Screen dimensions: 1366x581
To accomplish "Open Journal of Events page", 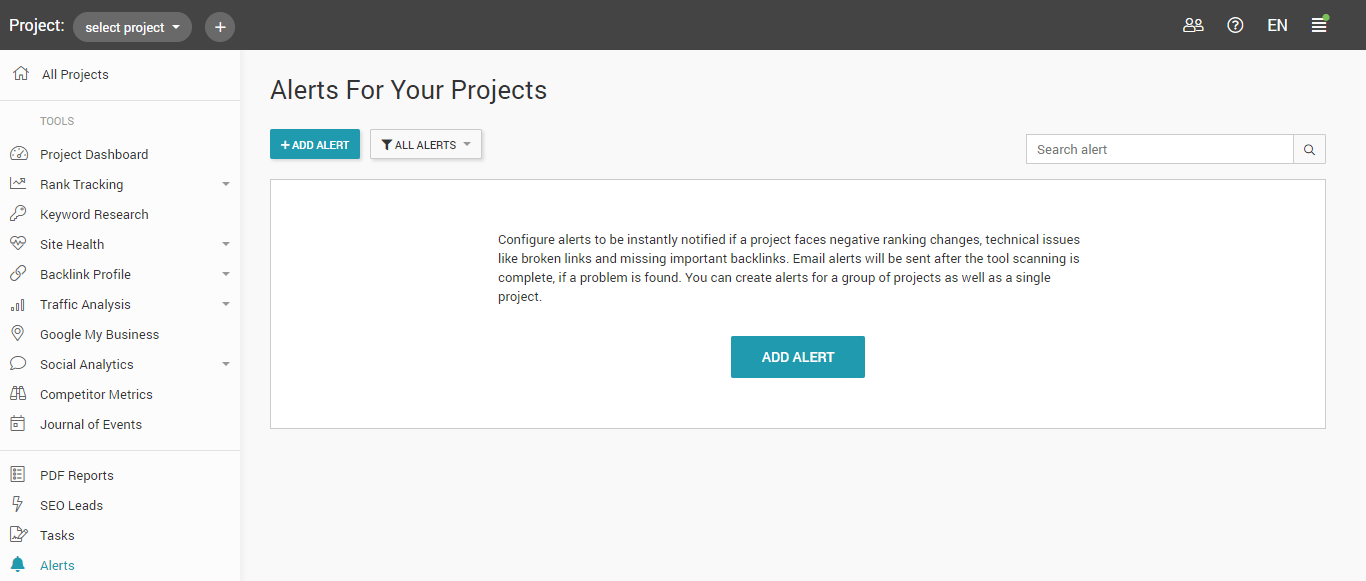I will click(x=91, y=424).
